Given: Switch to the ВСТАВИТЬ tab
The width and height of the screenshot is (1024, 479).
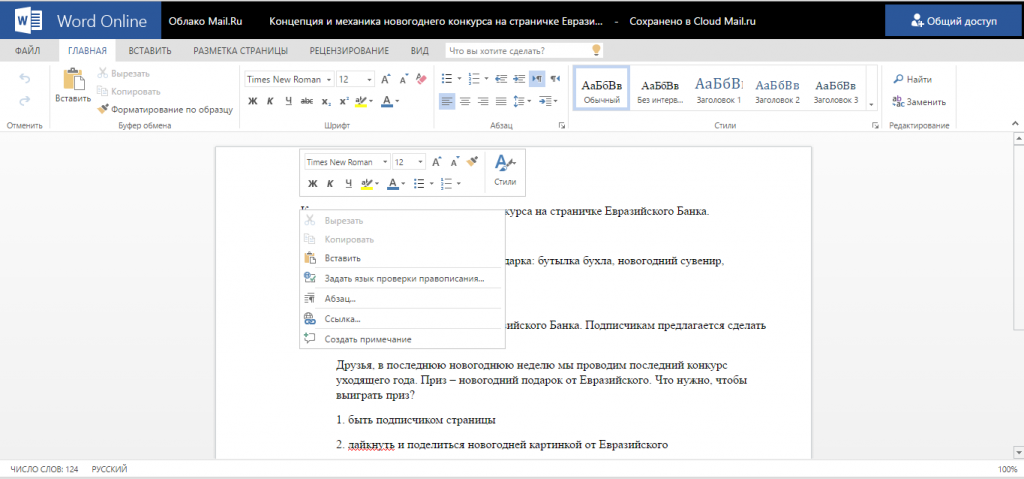Looking at the screenshot, I should tap(150, 51).
